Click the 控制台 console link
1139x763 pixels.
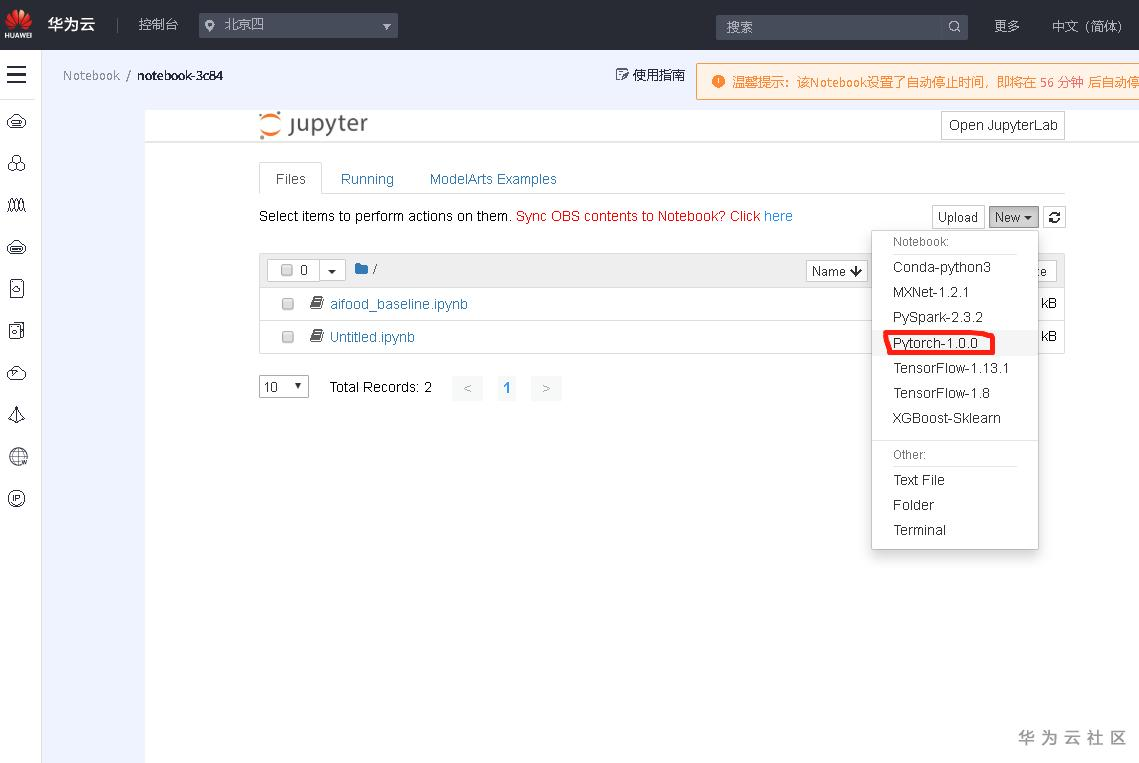coord(158,25)
